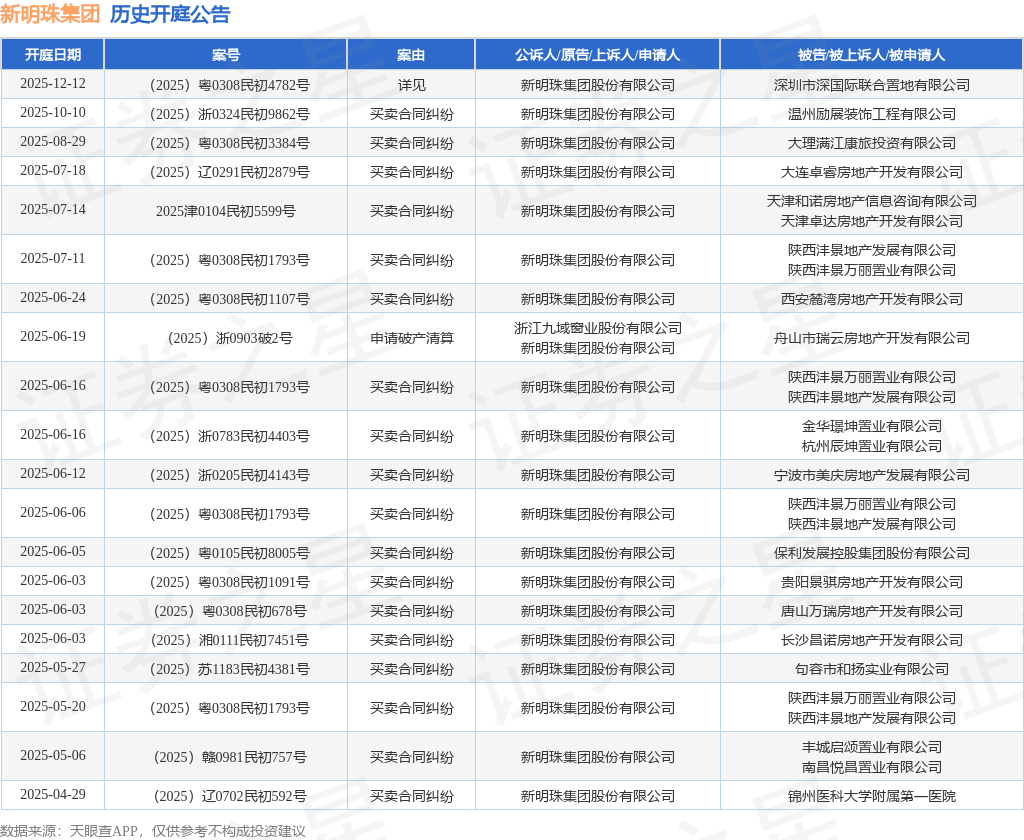Click date cell 2025-05-27
This screenshot has width=1024, height=840.
coord(53,667)
